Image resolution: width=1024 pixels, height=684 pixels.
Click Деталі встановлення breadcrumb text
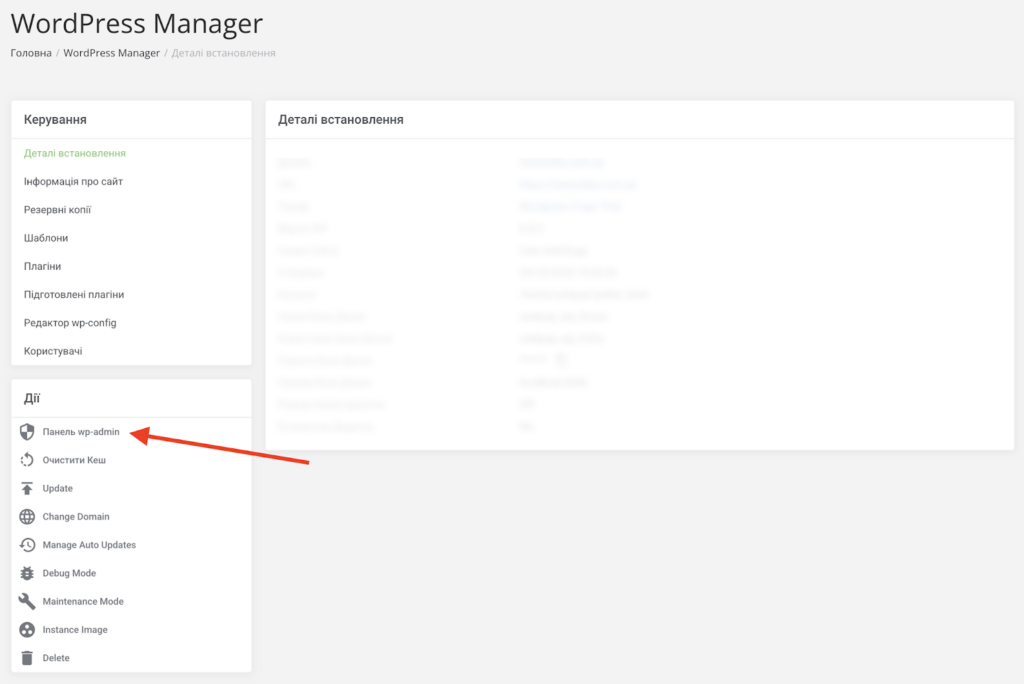point(223,53)
